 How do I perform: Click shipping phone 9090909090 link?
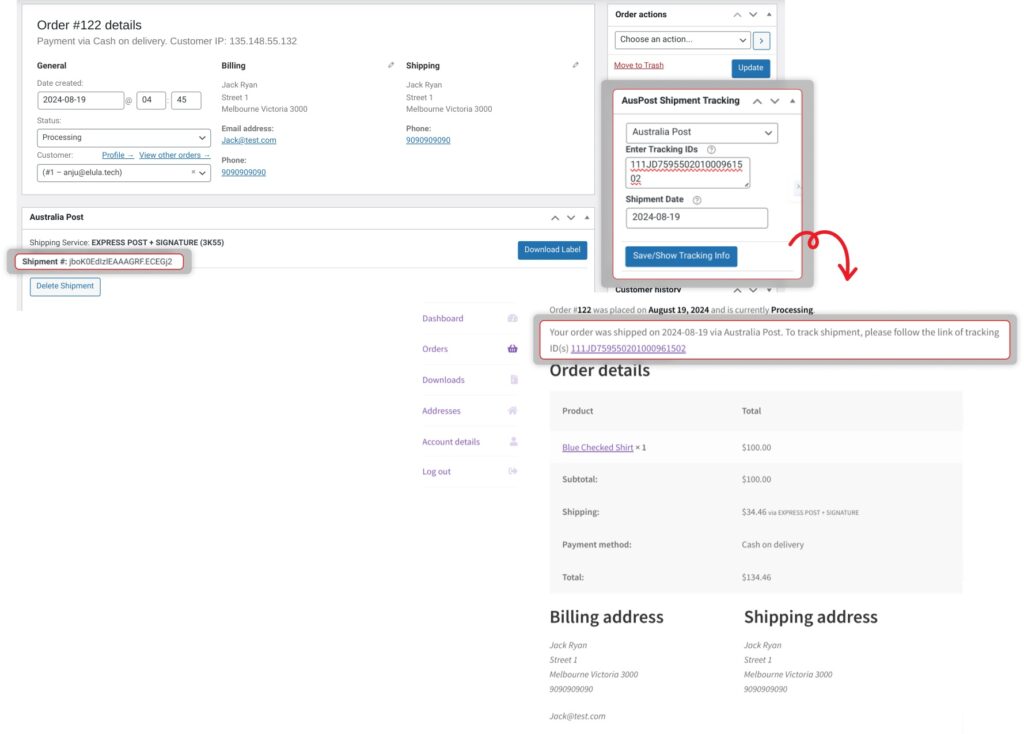428,140
